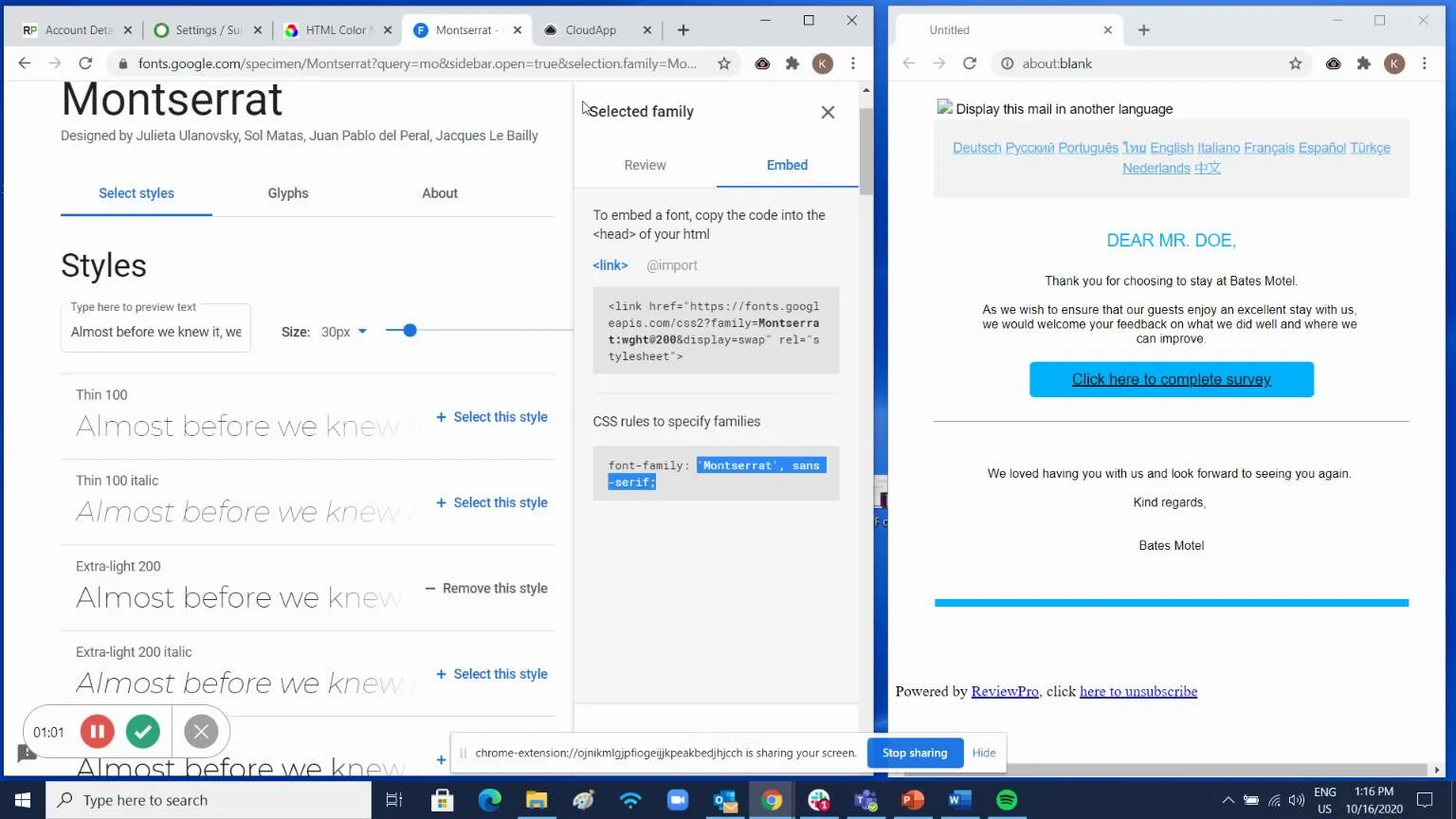The image size is (1456, 819).
Task: Open the Select styles tab
Action: click(x=136, y=193)
